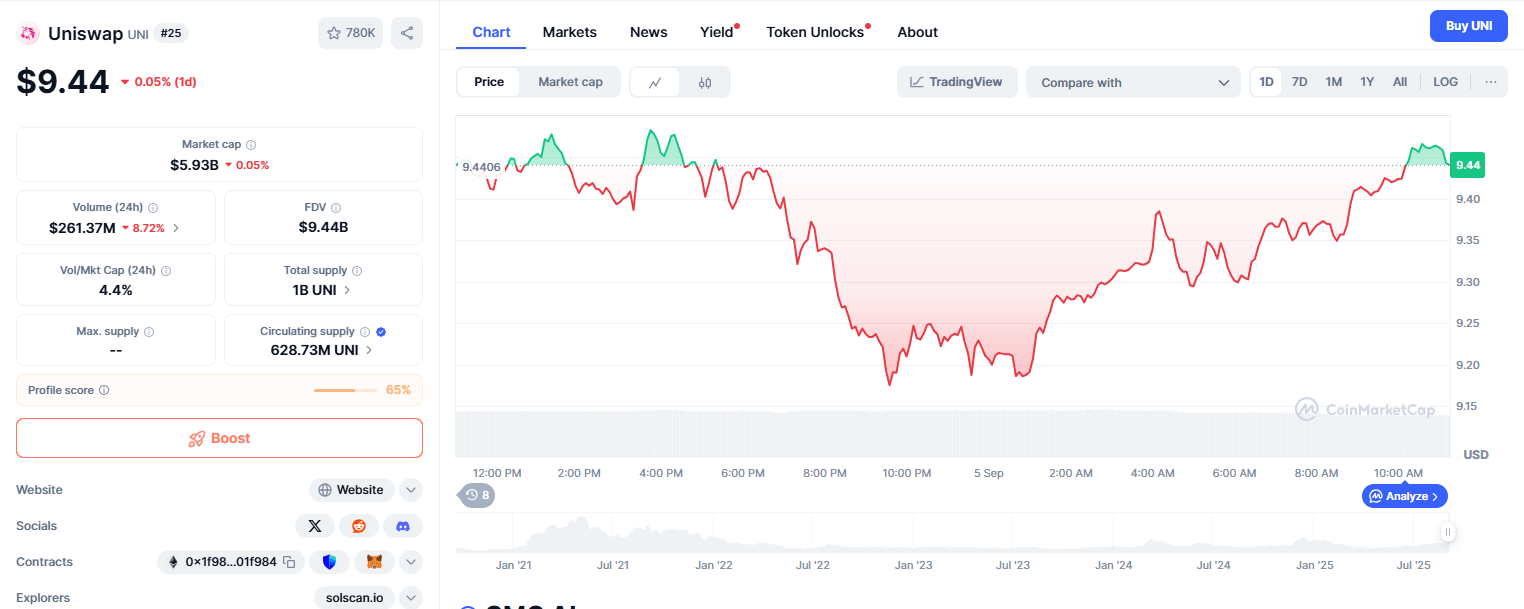Open the X (Twitter) social link

click(x=315, y=526)
